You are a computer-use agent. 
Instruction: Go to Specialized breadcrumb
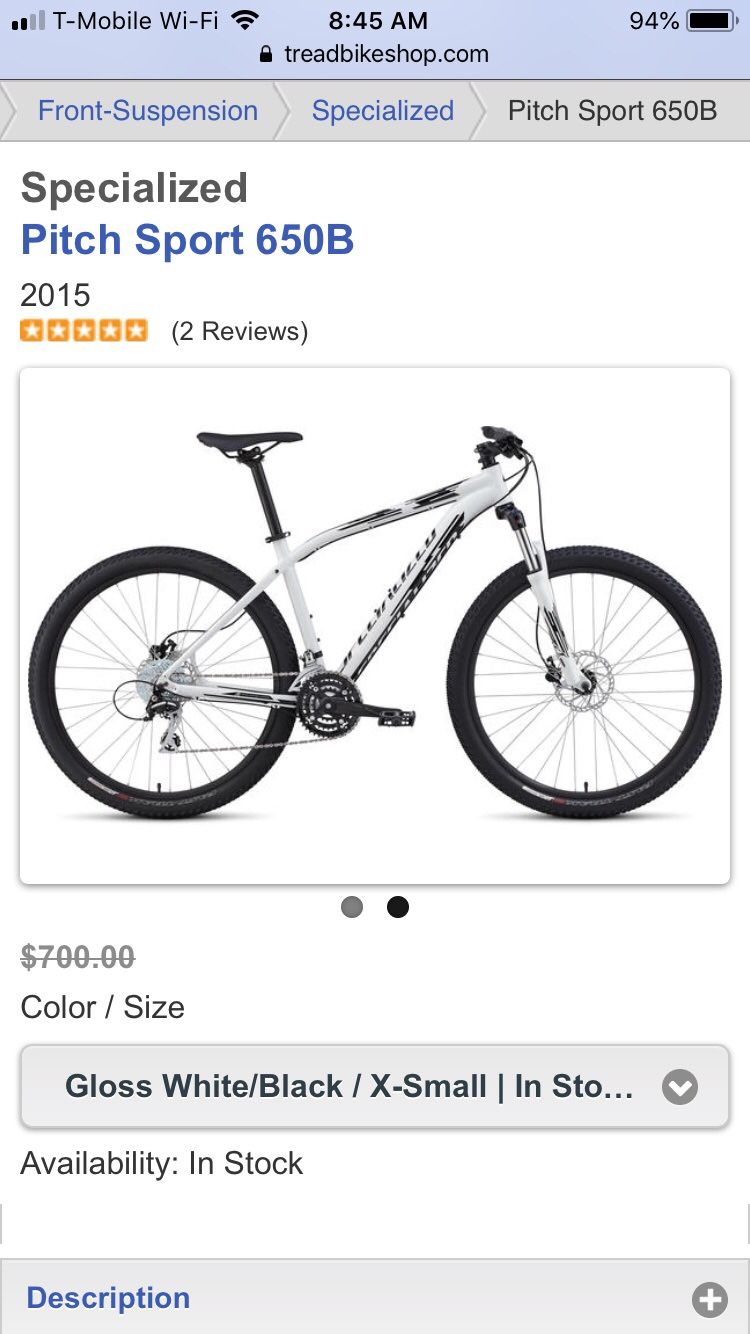383,111
